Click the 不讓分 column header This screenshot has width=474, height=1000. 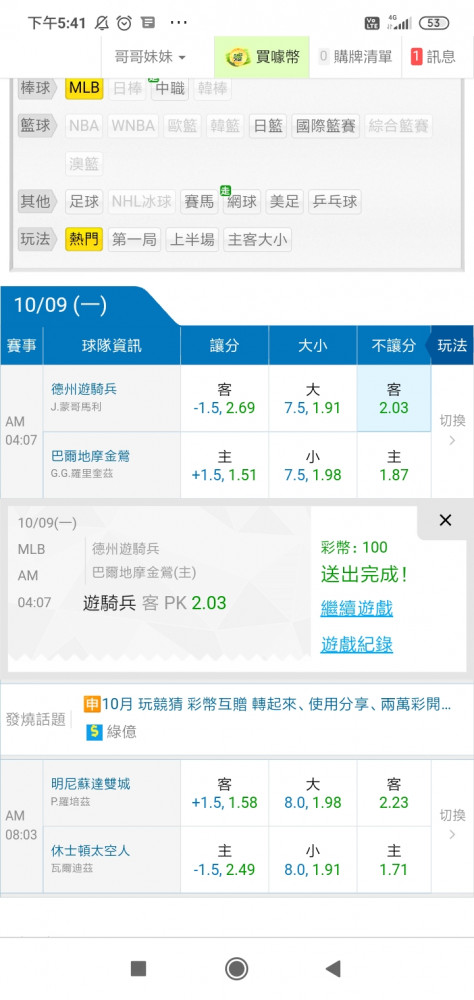[394, 346]
